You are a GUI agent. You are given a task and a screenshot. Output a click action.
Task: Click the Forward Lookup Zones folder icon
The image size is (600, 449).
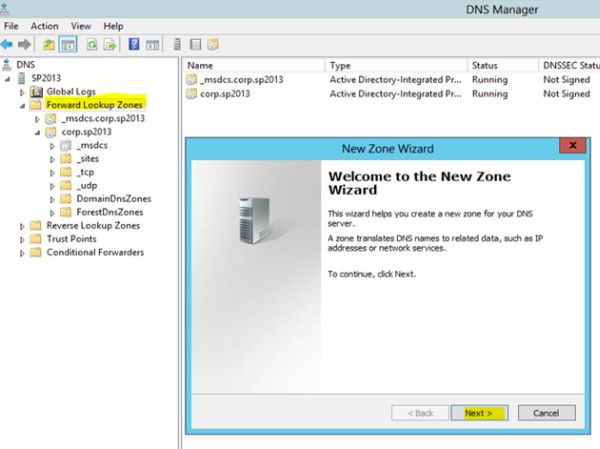coord(36,105)
